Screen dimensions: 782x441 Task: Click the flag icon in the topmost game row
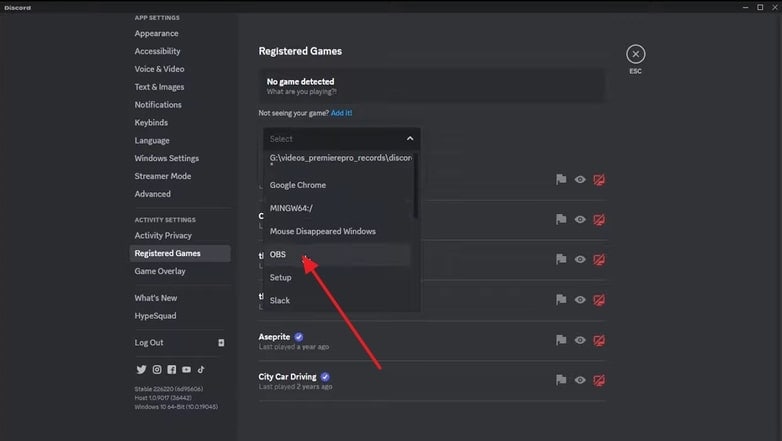click(561, 180)
